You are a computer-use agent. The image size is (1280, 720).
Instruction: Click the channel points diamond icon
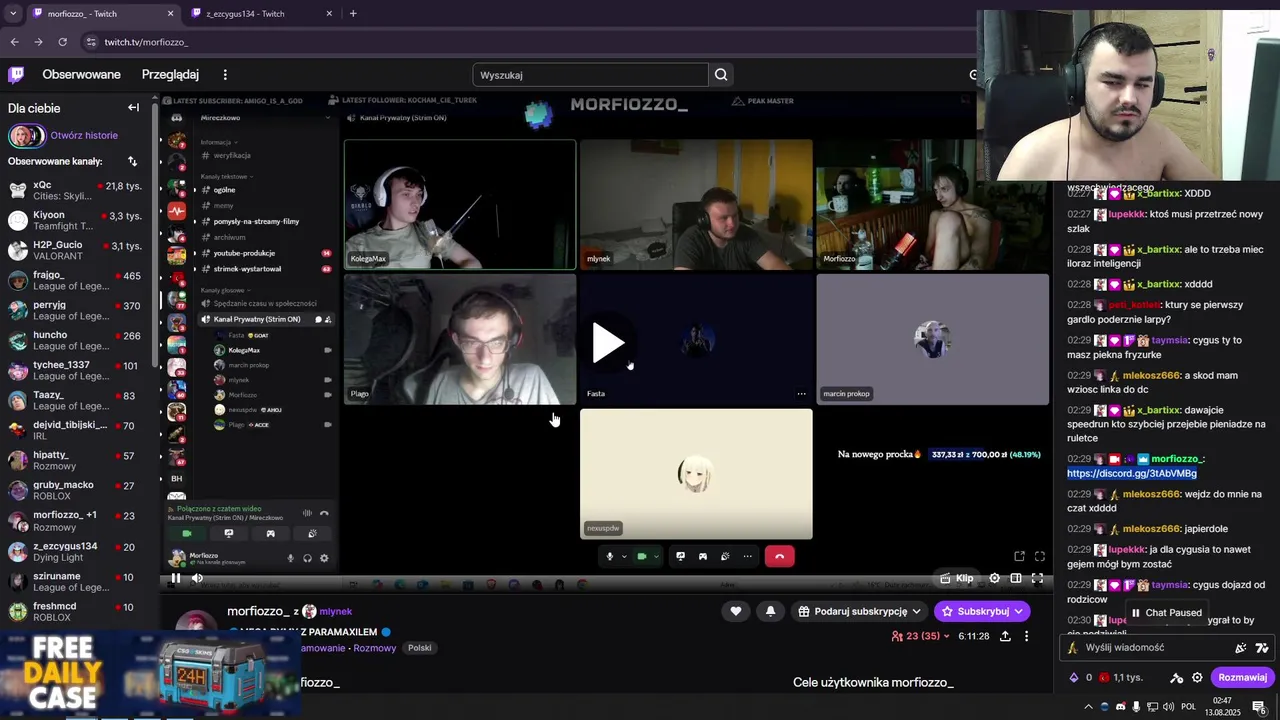[1074, 677]
